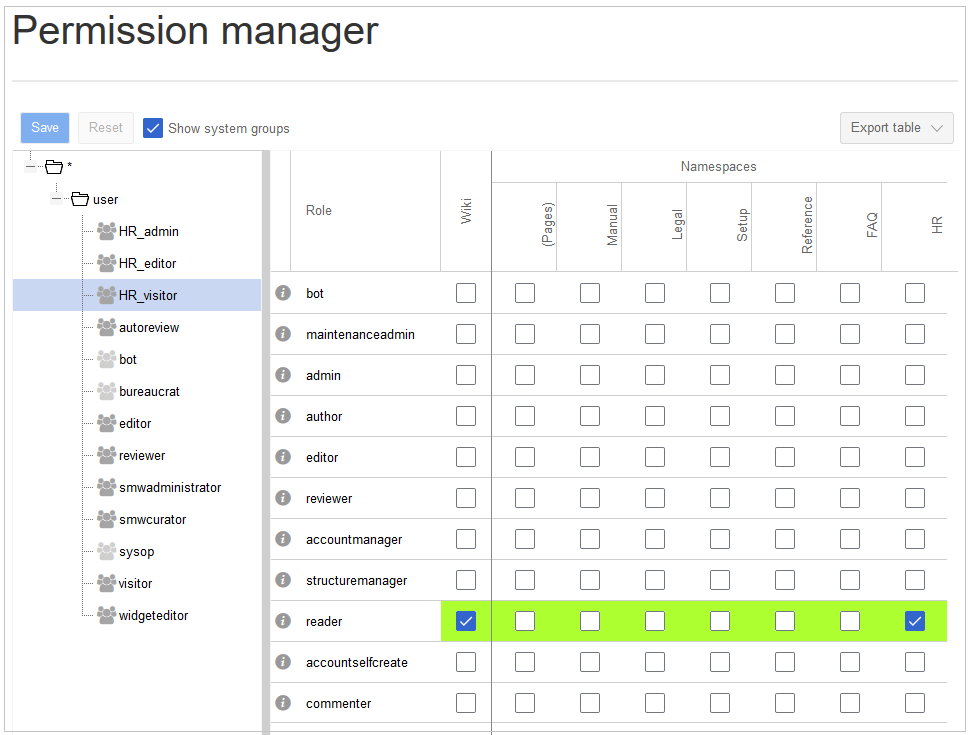This screenshot has width=975, height=735.
Task: Click the widgeteditor group icon
Action: 106,615
